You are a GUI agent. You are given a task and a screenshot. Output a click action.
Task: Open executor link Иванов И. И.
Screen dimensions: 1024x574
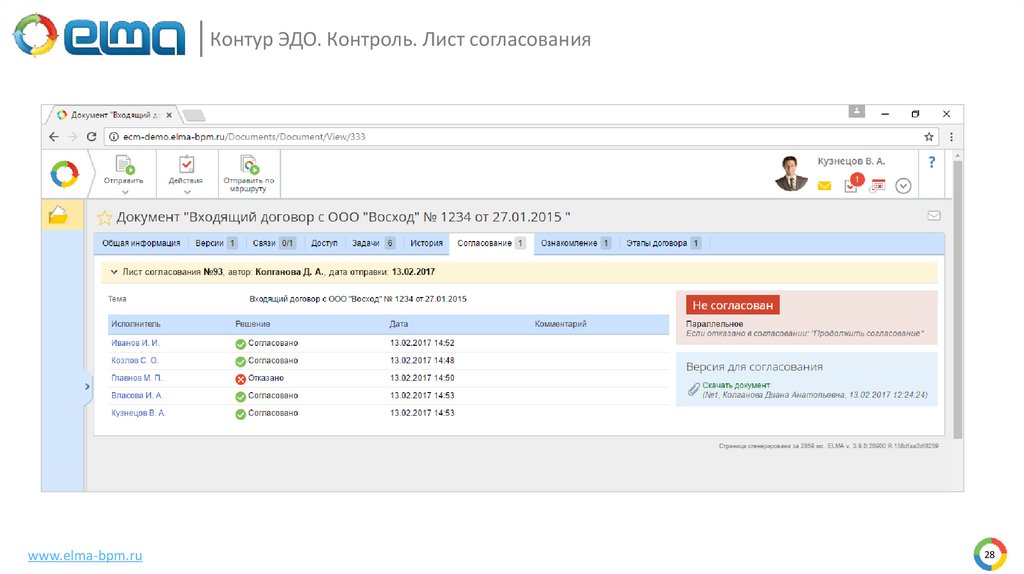tap(135, 343)
